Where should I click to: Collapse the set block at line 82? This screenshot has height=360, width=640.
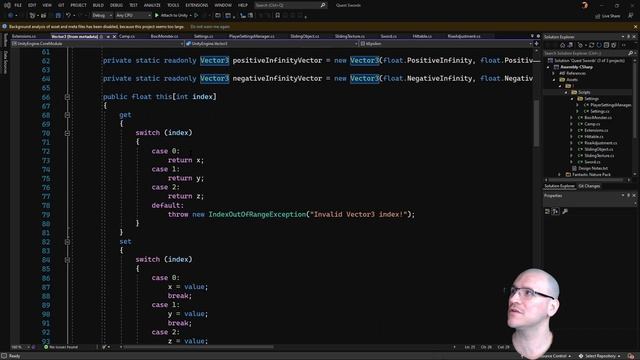click(67, 242)
